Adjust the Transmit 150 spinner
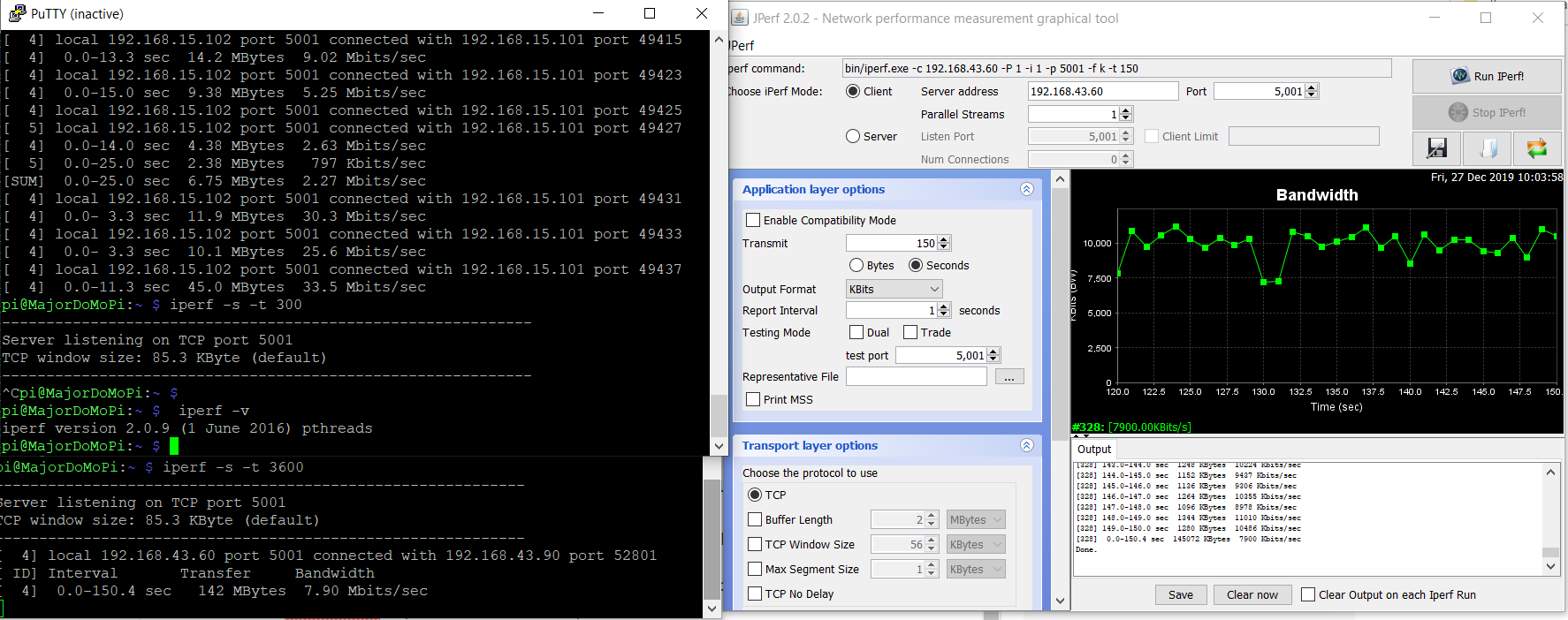 click(944, 243)
